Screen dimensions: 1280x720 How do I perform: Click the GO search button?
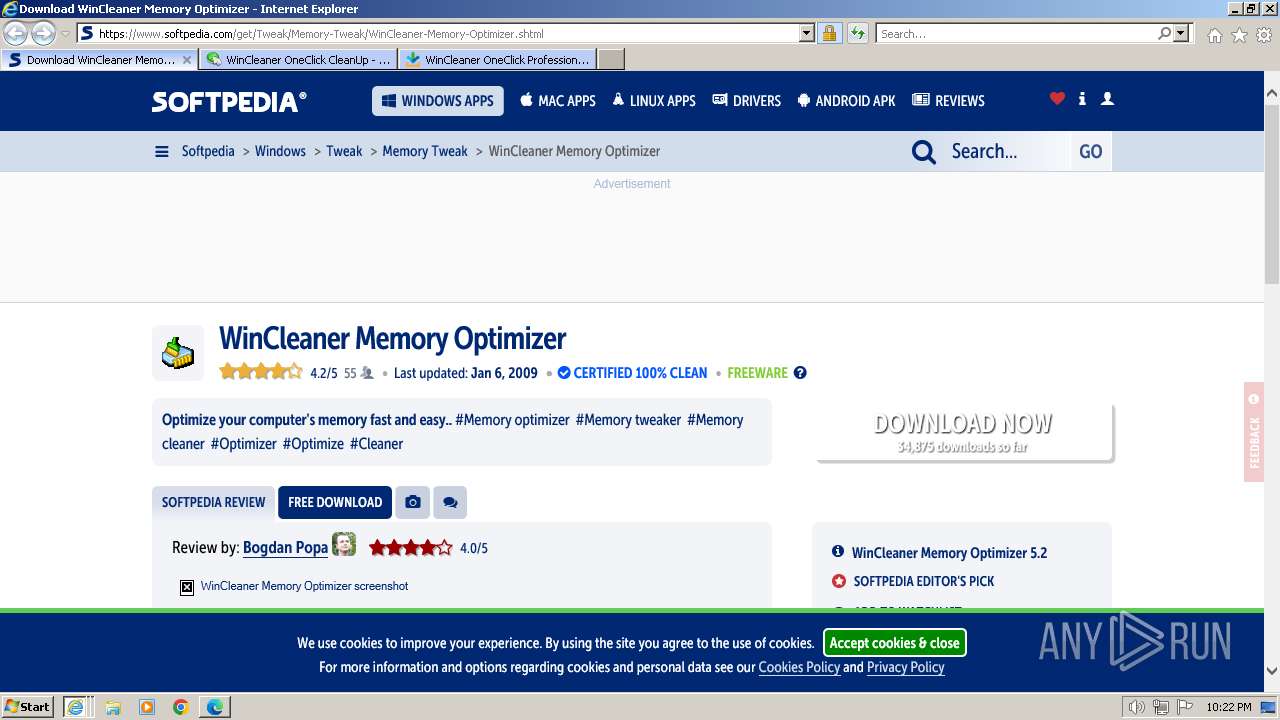[1090, 152]
